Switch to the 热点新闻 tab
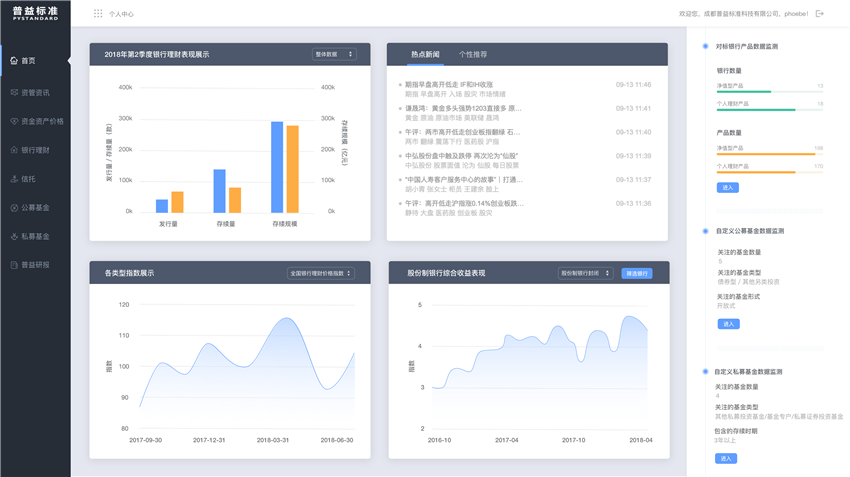850x477 pixels. click(x=425, y=54)
